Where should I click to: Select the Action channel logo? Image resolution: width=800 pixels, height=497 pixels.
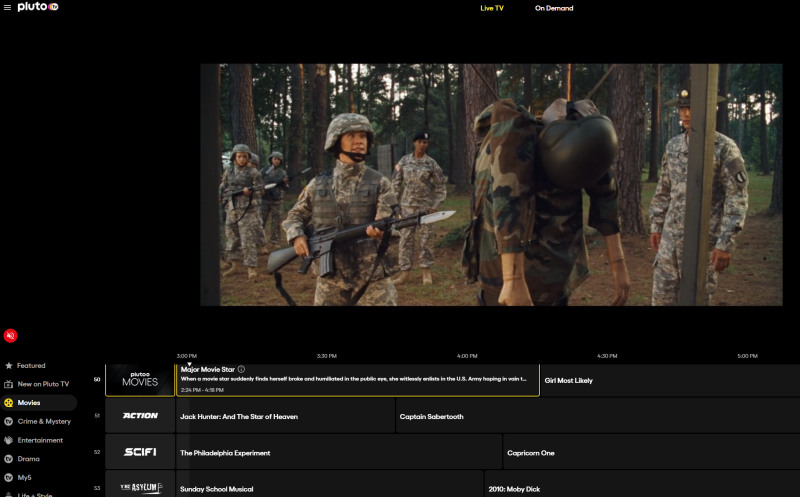tap(140, 416)
